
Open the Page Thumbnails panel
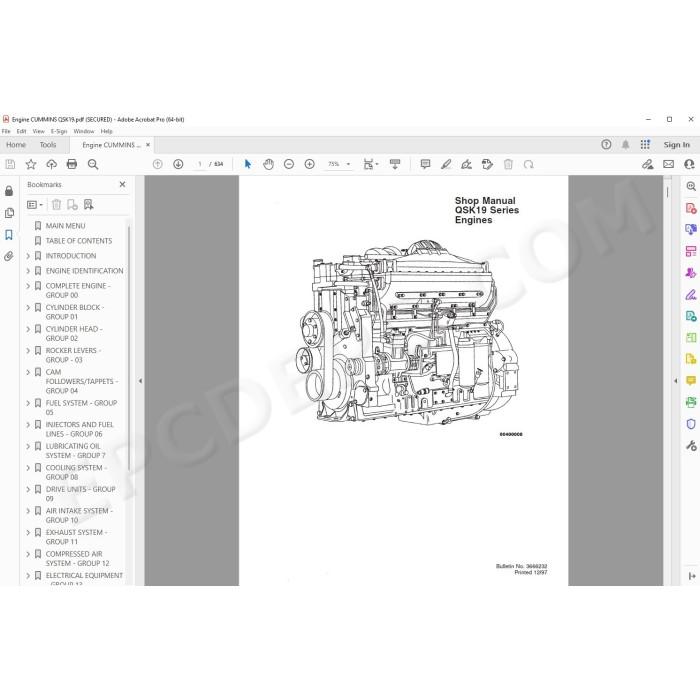(x=9, y=213)
